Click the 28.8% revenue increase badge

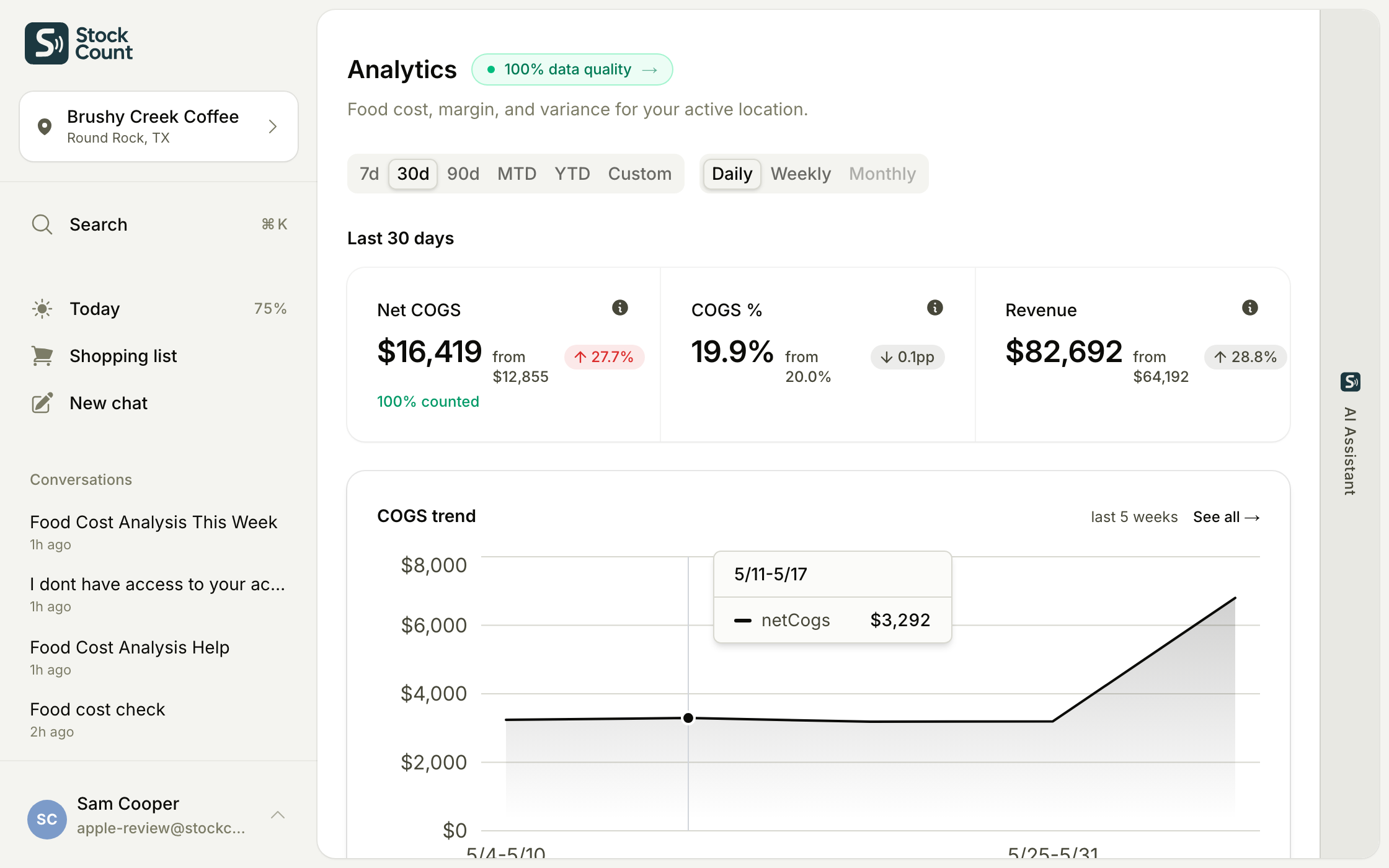[x=1245, y=357]
